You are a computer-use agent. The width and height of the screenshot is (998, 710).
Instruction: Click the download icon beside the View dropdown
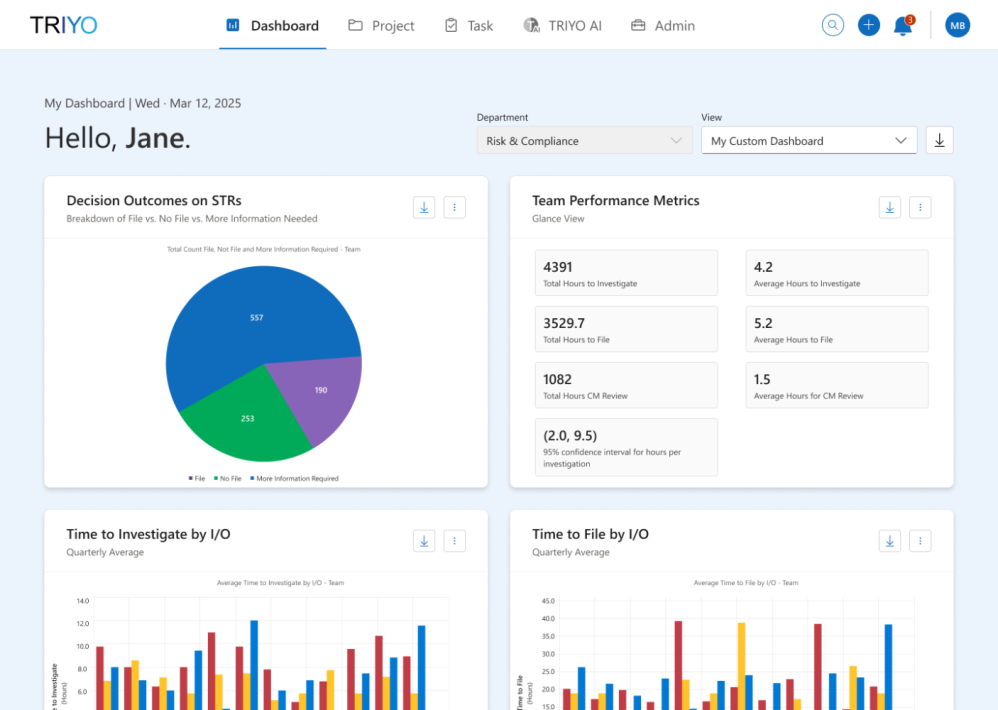coord(938,140)
